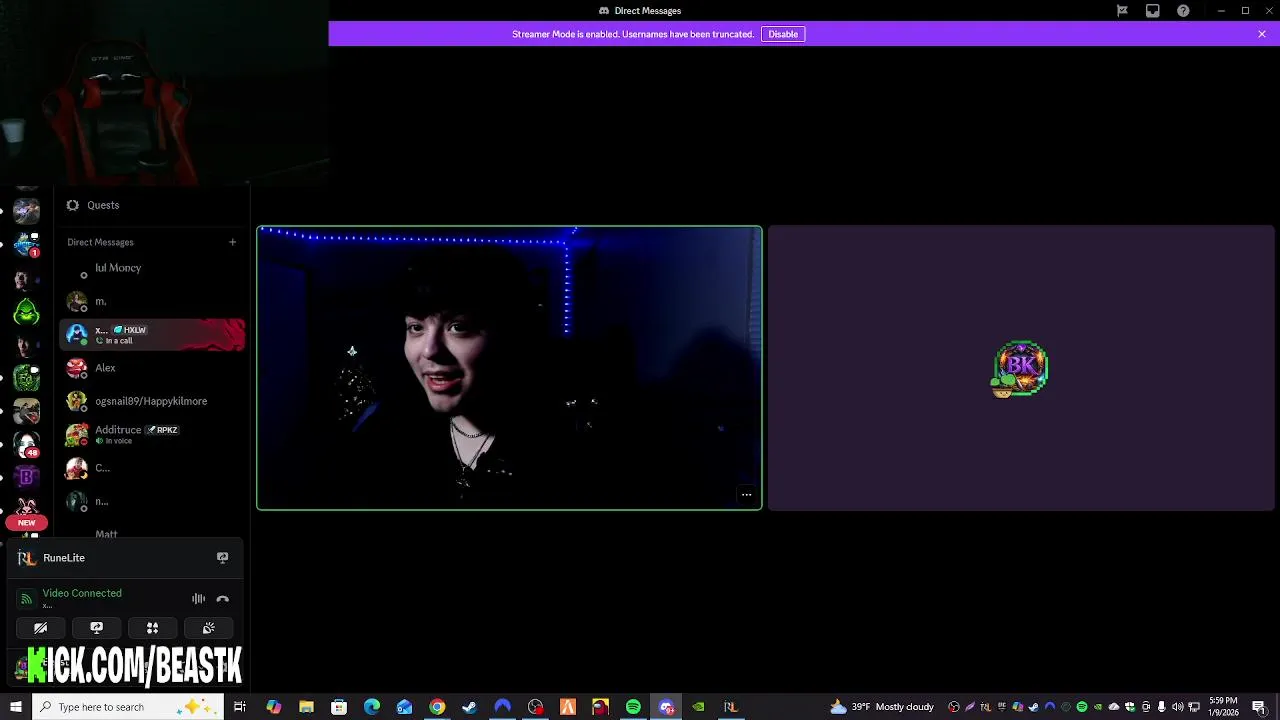Open the Video Connected connection status icon
This screenshot has height=720, width=1280.
point(27,599)
